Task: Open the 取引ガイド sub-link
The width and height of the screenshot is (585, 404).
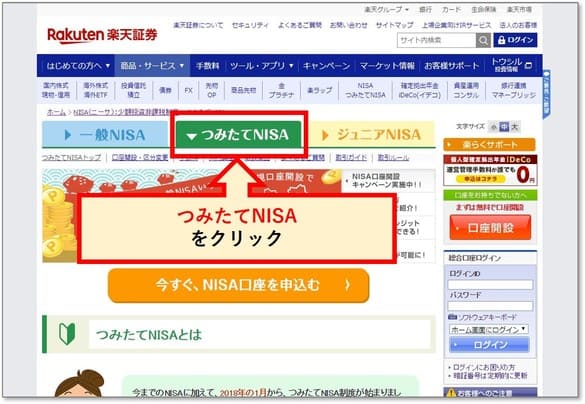Action: pos(351,157)
